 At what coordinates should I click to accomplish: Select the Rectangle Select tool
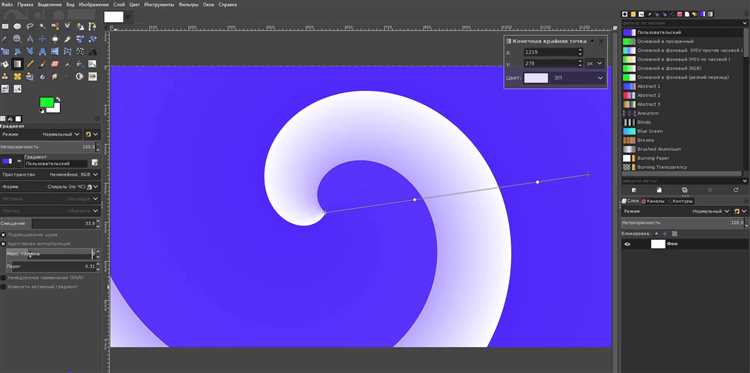(x=5, y=26)
